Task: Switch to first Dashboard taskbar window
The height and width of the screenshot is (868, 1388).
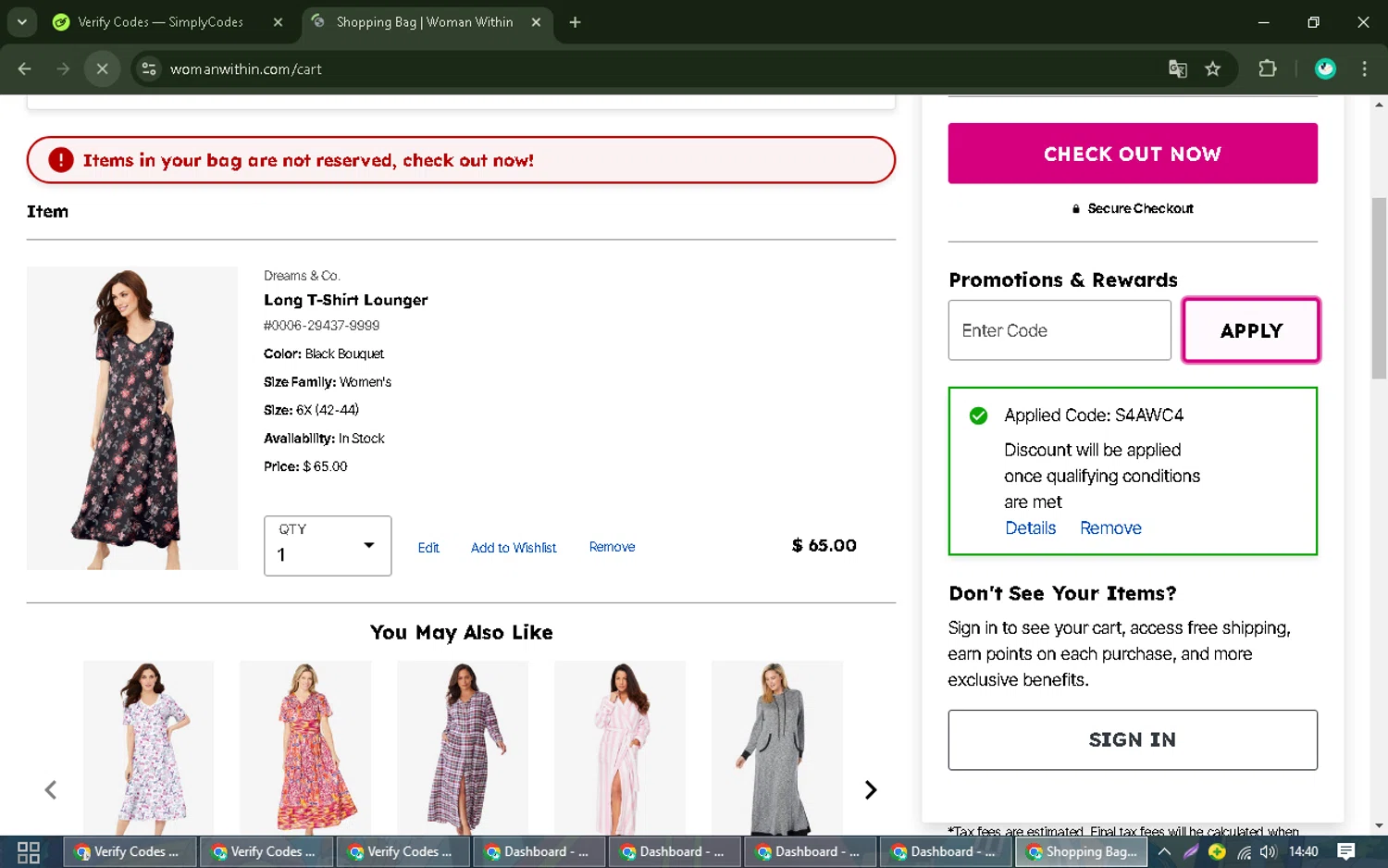Action: click(x=539, y=852)
